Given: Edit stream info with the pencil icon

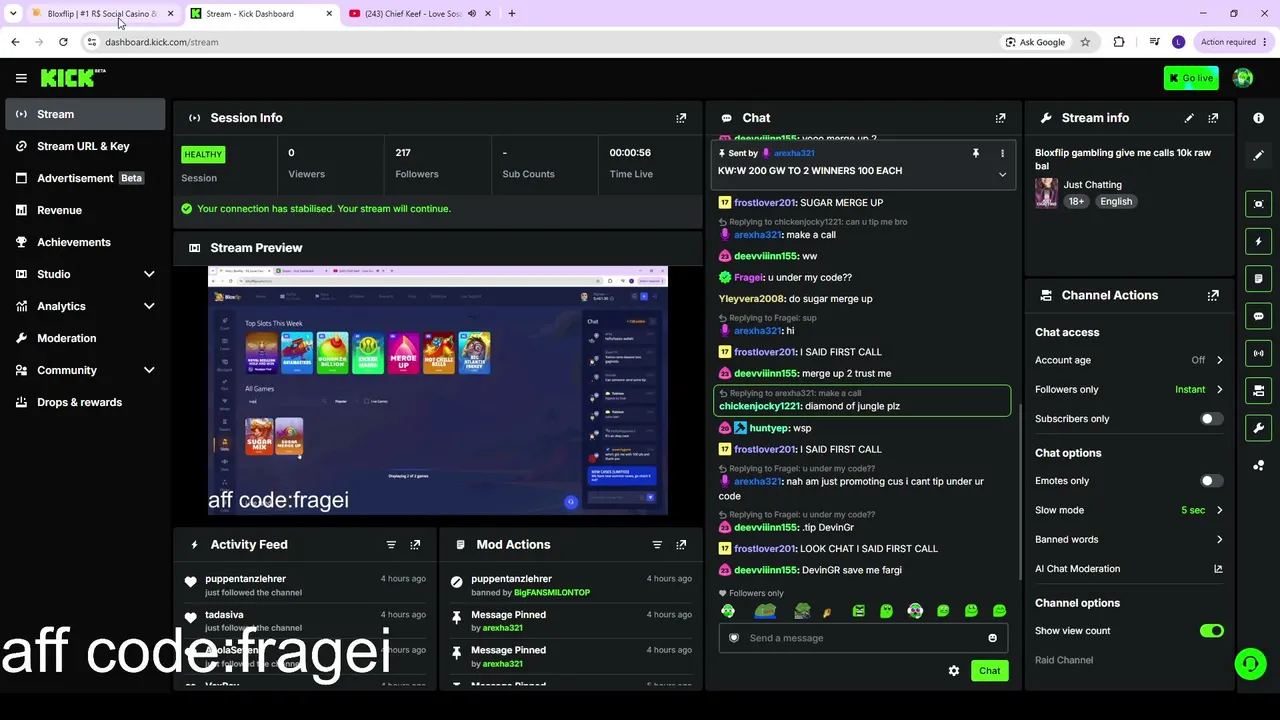Looking at the screenshot, I should point(1189,118).
